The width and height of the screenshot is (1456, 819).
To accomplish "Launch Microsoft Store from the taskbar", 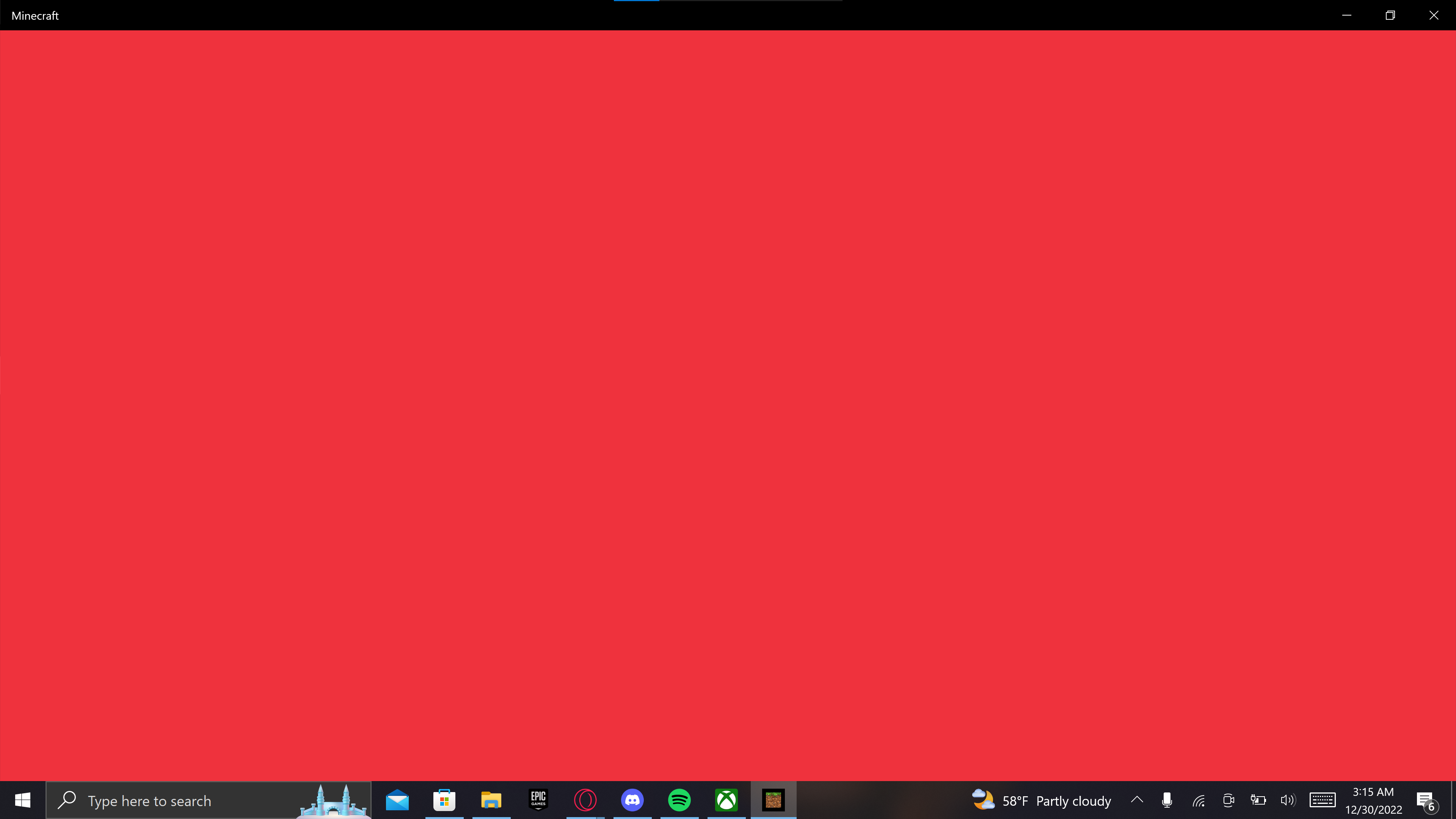I will (x=444, y=800).
